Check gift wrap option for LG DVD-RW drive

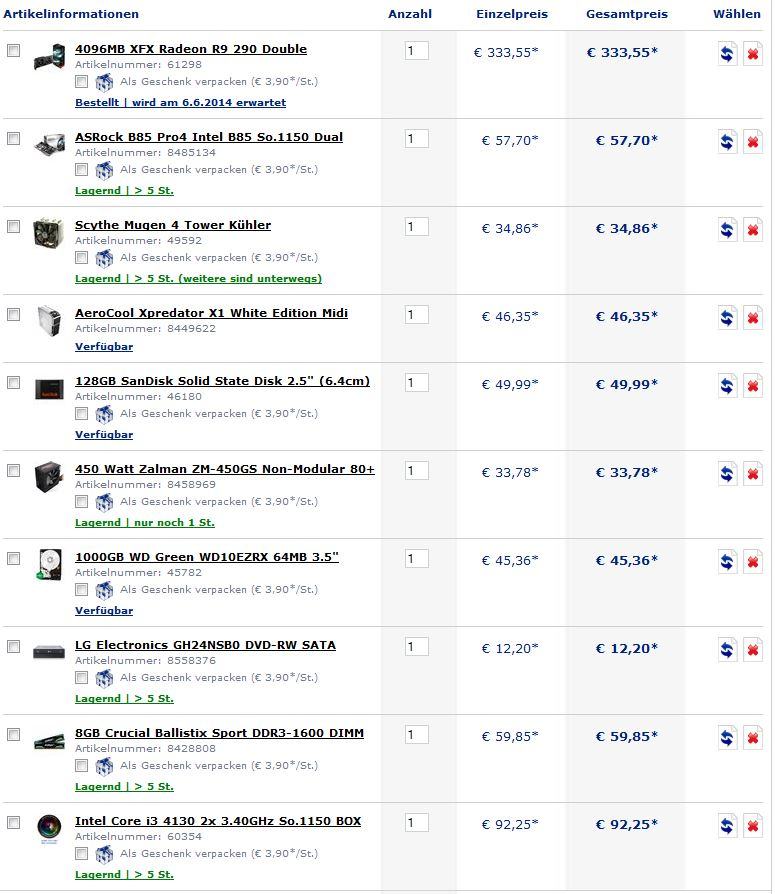coord(82,677)
